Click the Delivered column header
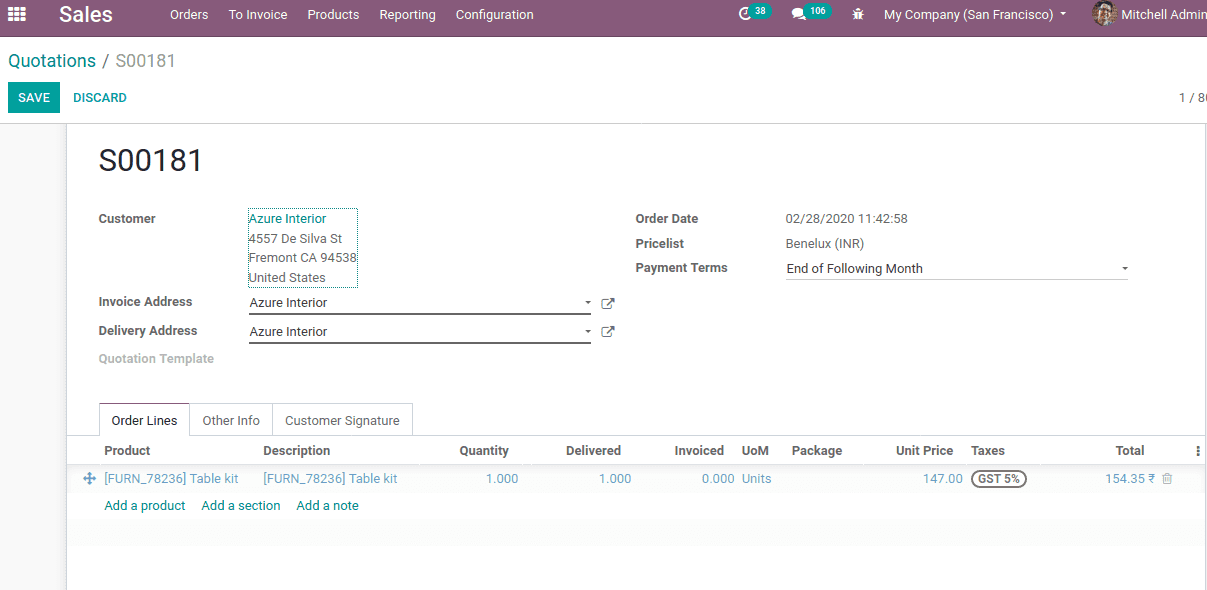The width and height of the screenshot is (1207, 590). click(x=593, y=451)
